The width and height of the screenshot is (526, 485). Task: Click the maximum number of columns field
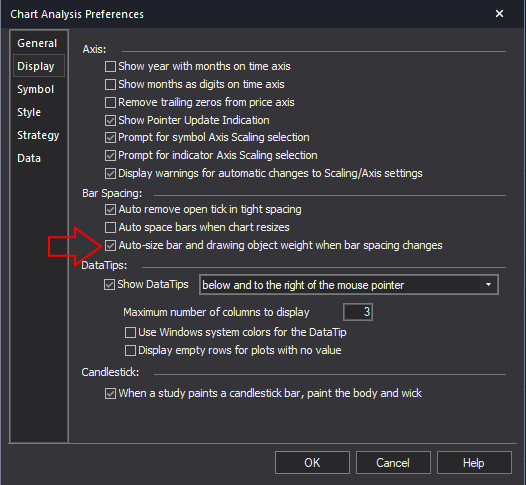[358, 312]
